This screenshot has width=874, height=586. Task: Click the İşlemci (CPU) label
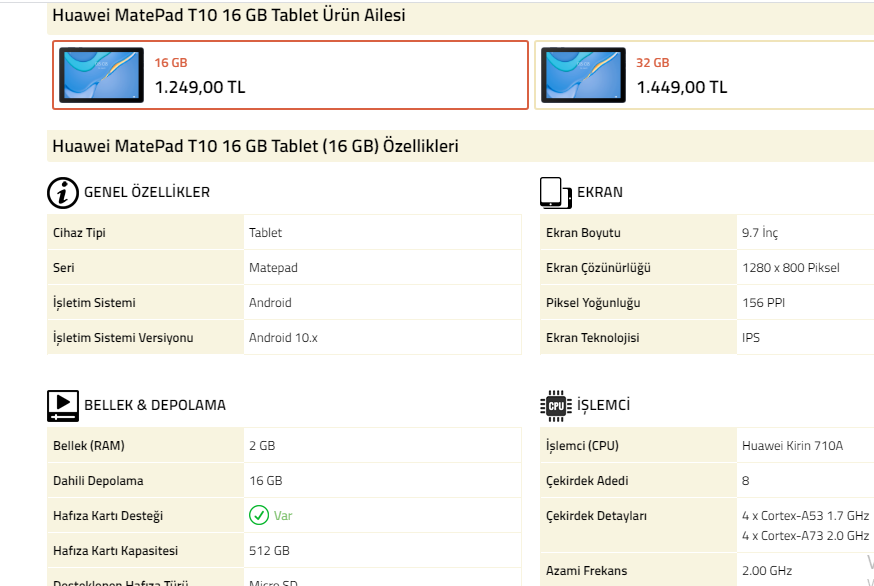pos(582,445)
